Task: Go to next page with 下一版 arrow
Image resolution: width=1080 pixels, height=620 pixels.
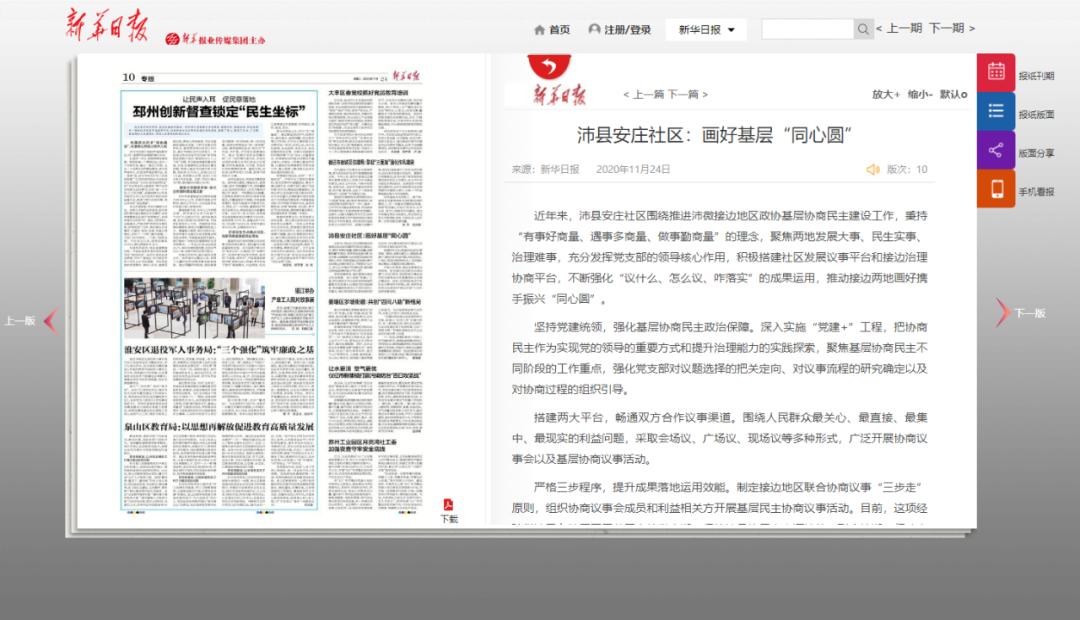Action: pyautogui.click(x=1003, y=313)
